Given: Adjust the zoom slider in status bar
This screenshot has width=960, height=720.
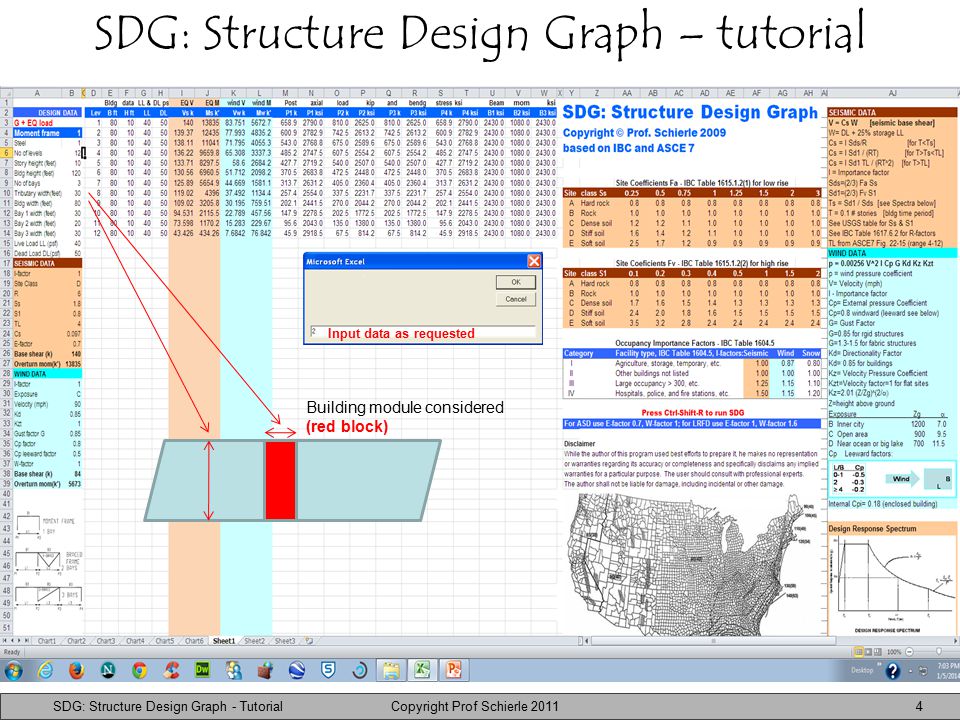Looking at the screenshot, I should (x=938, y=652).
